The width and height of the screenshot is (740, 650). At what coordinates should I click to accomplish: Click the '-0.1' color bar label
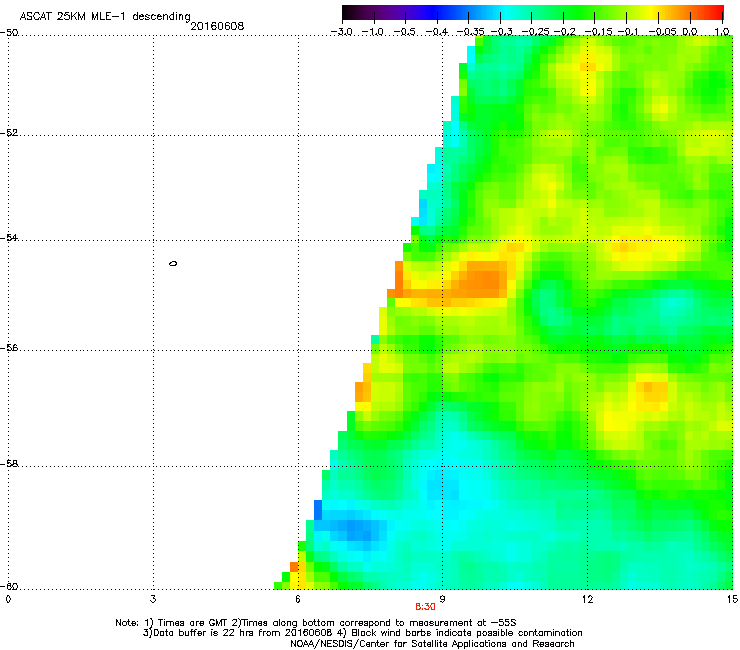pos(627,32)
